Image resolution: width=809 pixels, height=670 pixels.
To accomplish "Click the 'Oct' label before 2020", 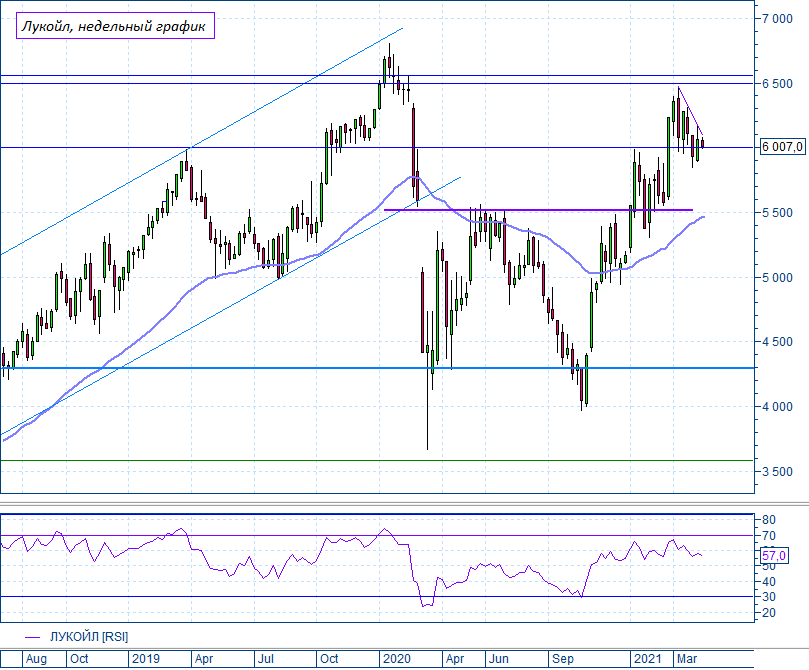I will point(329,659).
